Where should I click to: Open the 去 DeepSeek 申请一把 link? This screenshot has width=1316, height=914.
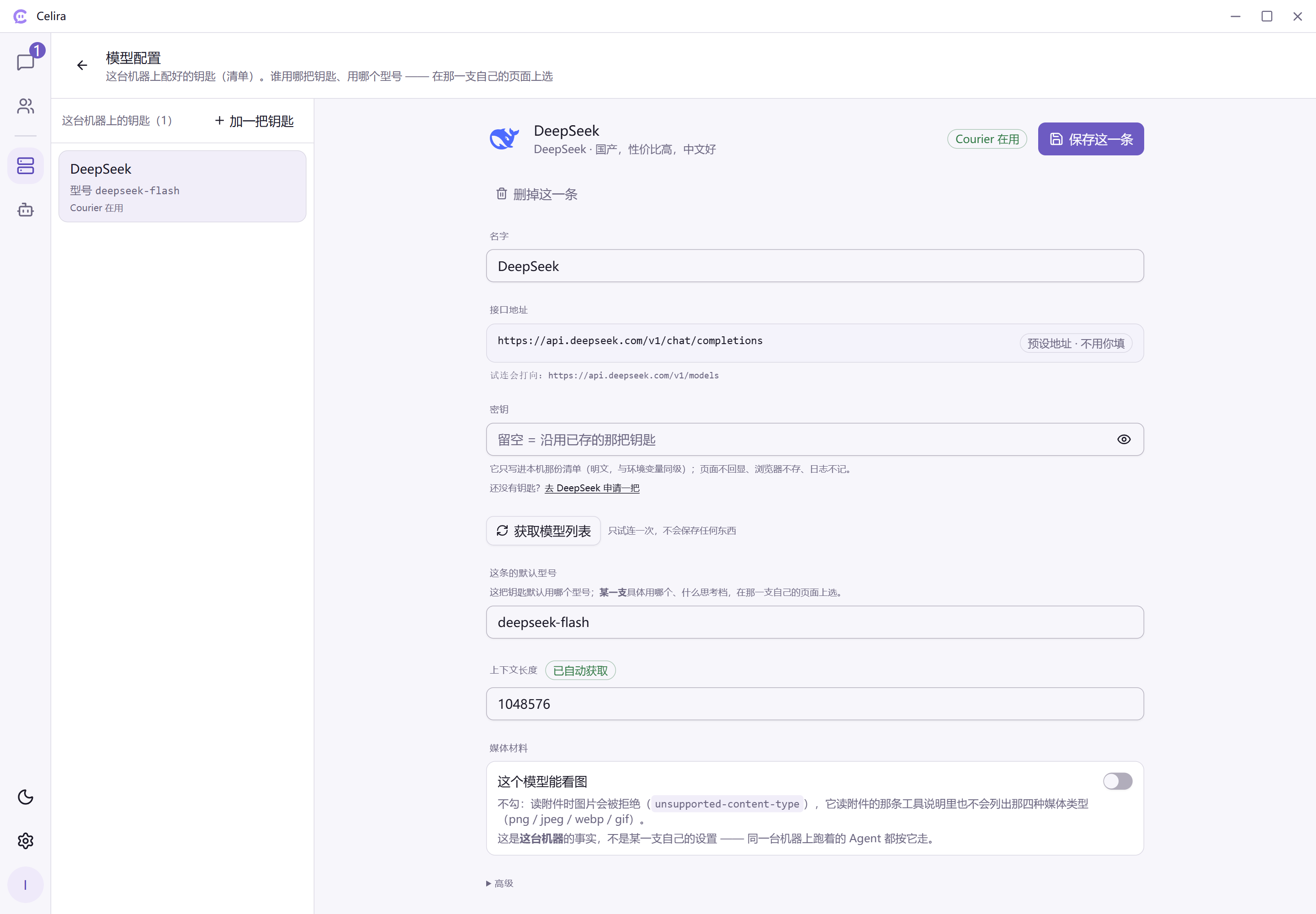[592, 488]
